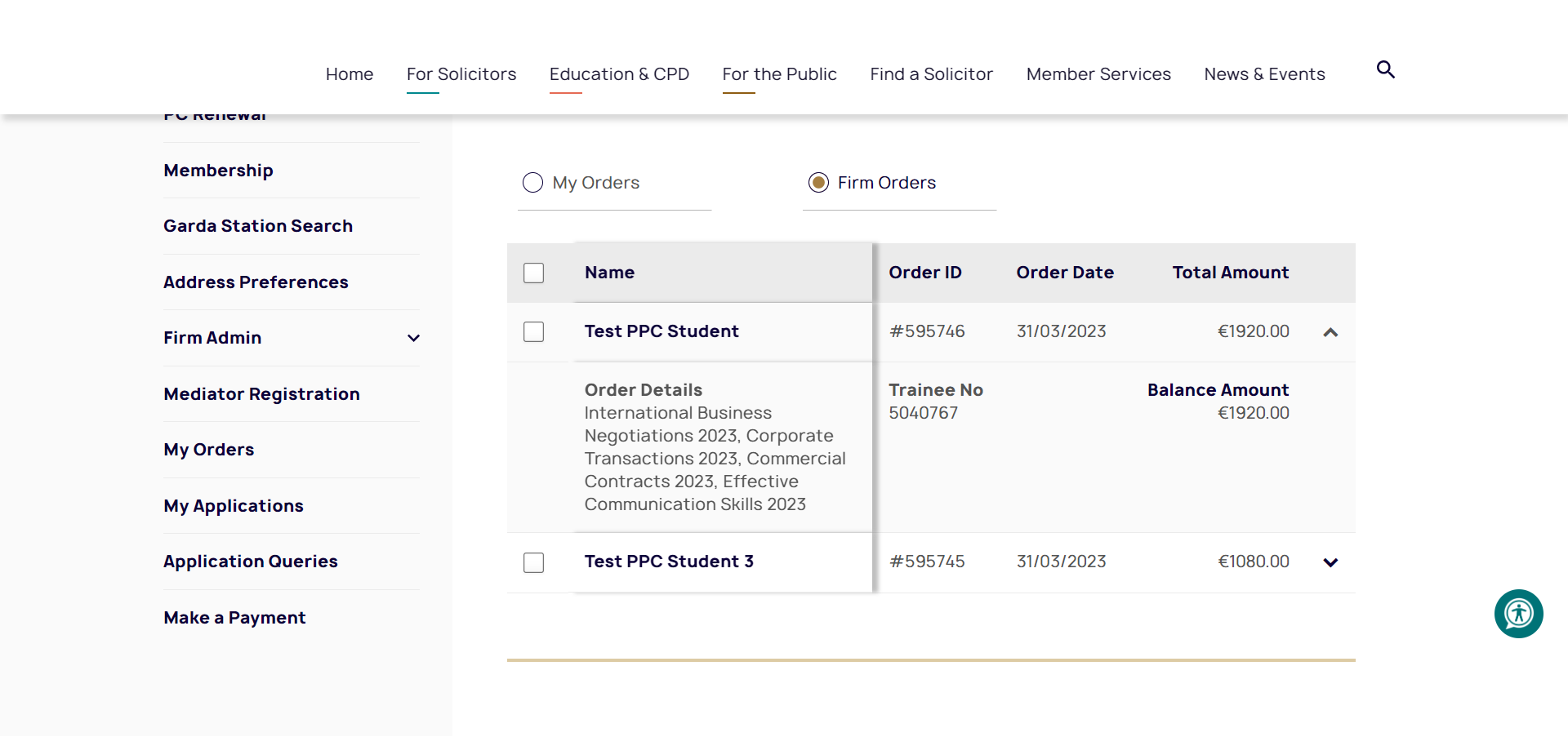Check the box for Test PPC Student

pos(534,331)
